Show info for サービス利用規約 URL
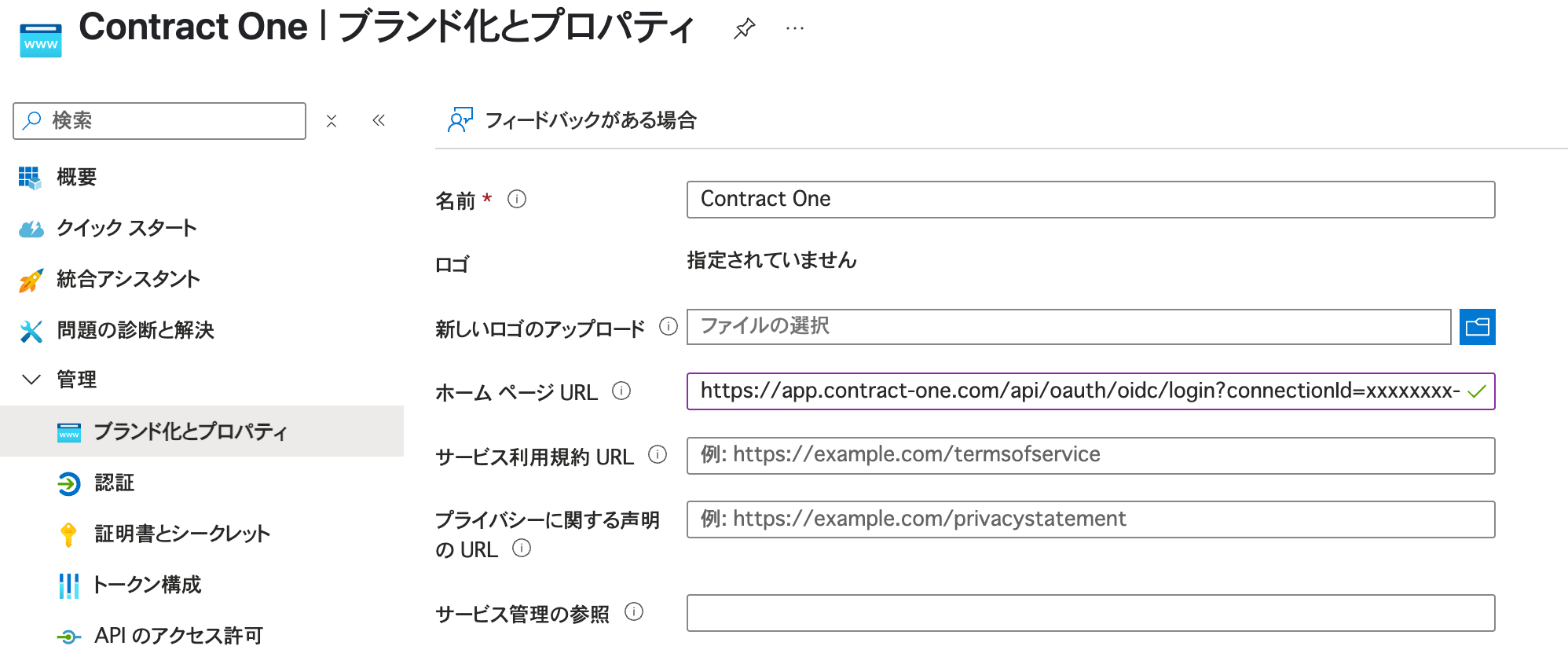The image size is (1568, 657). click(658, 454)
